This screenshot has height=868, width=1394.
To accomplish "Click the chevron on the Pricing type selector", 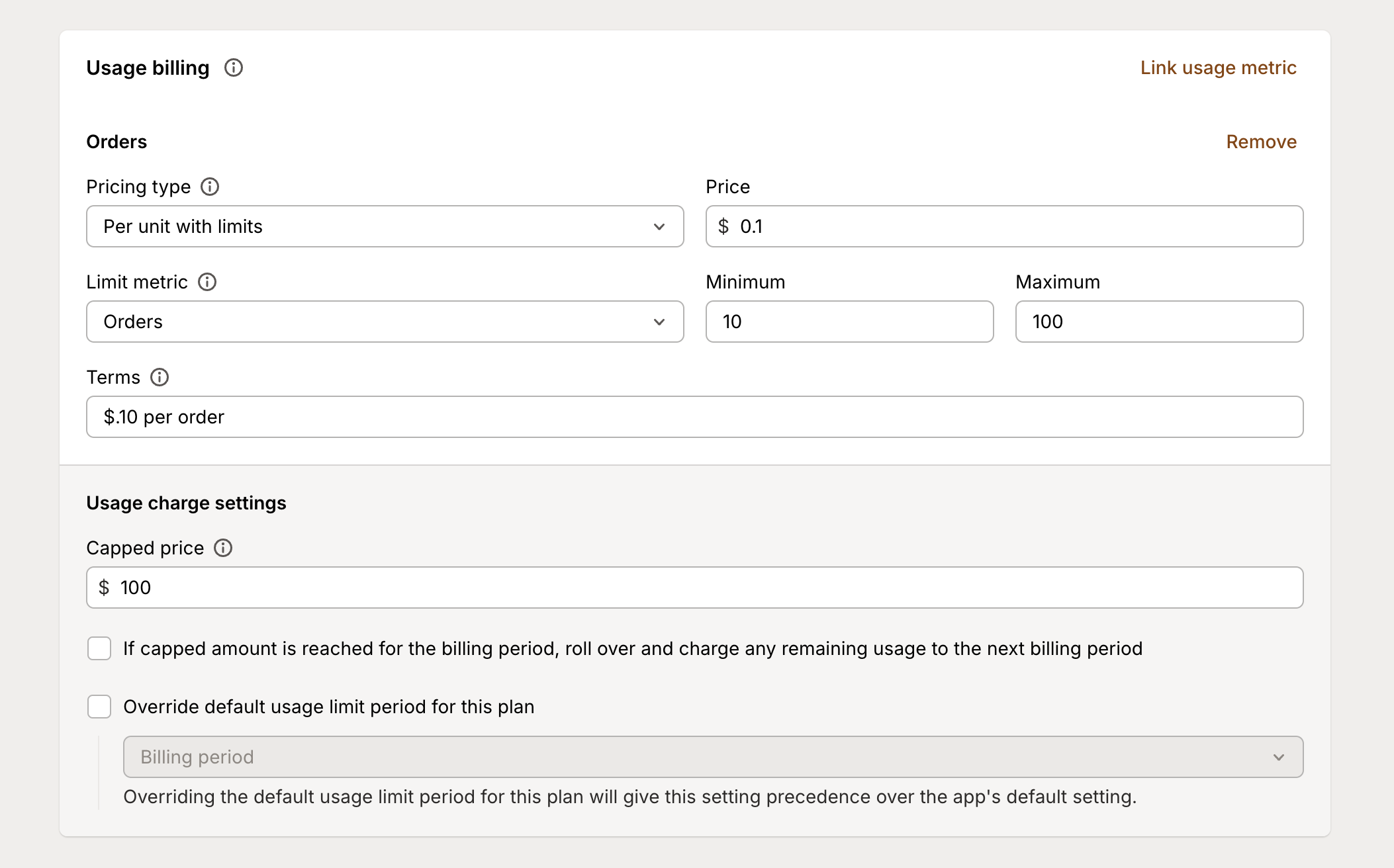I will click(x=659, y=226).
